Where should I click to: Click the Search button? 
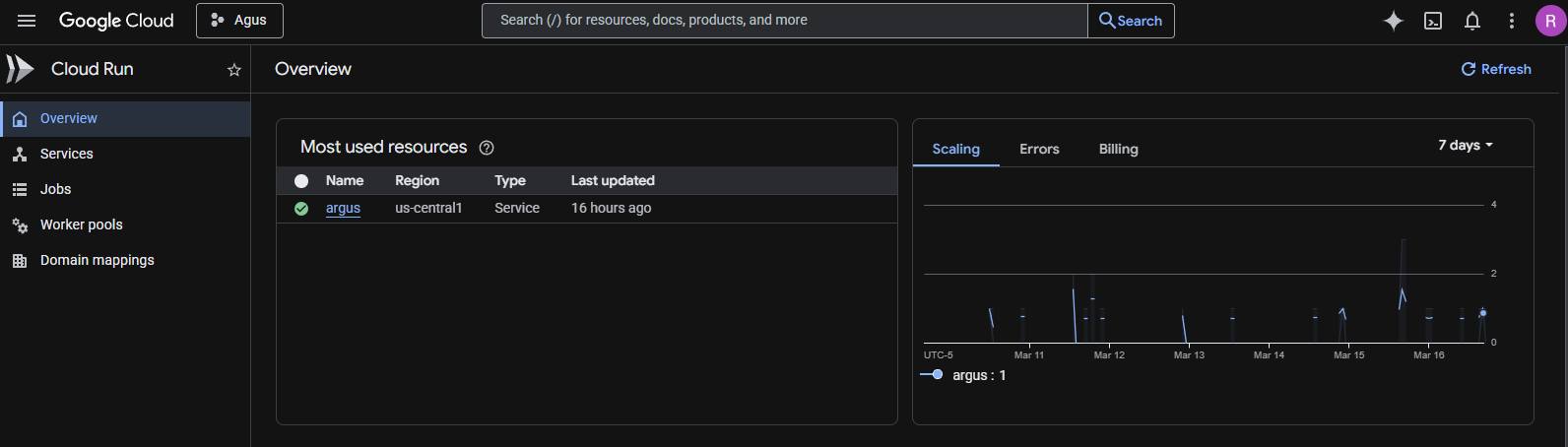point(1131,21)
